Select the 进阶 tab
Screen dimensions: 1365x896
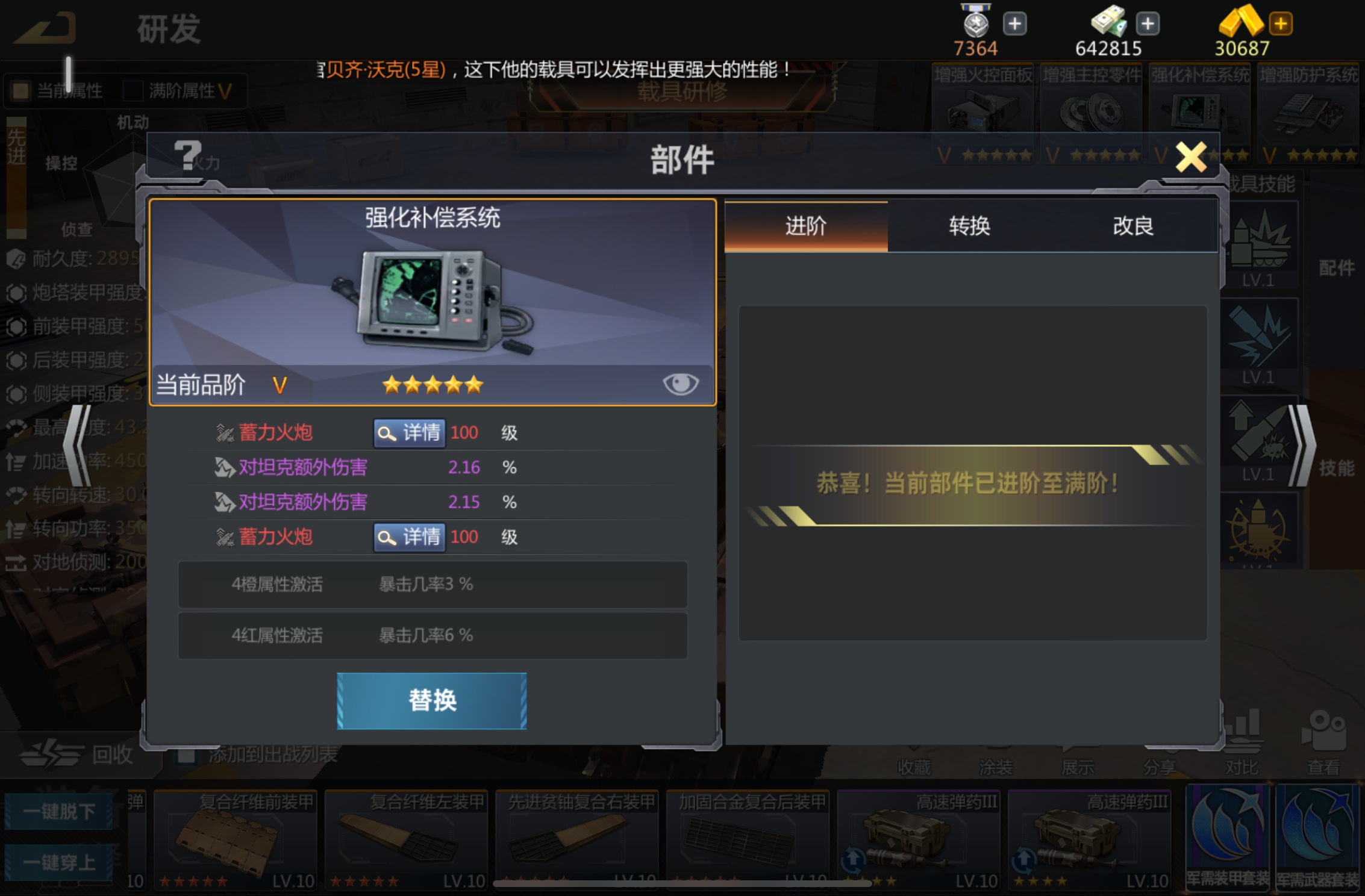[x=806, y=226]
